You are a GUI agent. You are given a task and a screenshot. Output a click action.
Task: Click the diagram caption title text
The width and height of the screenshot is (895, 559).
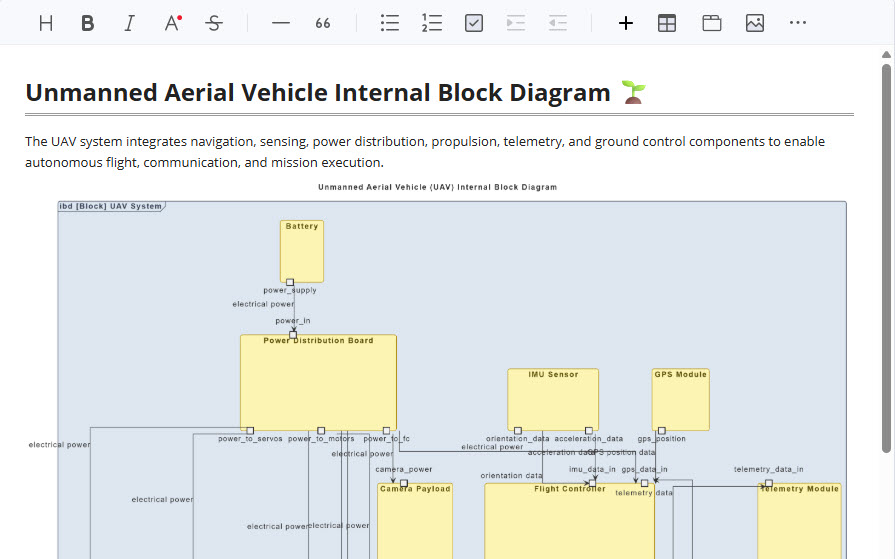click(437, 187)
